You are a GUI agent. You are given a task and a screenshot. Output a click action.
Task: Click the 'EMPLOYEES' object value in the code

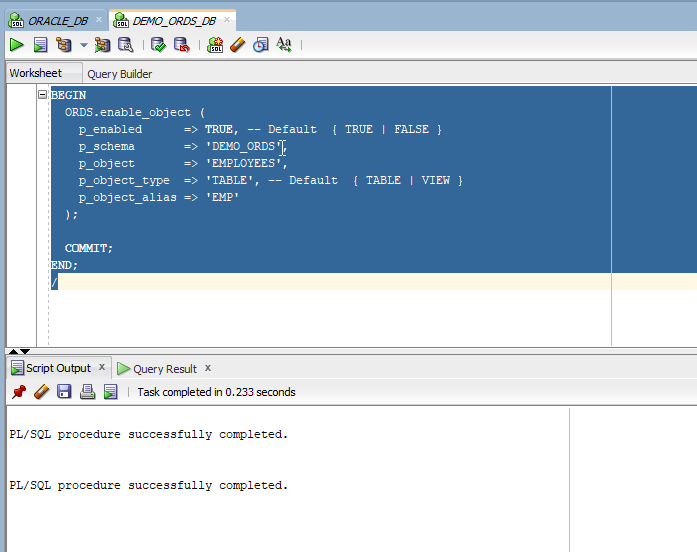(243, 163)
